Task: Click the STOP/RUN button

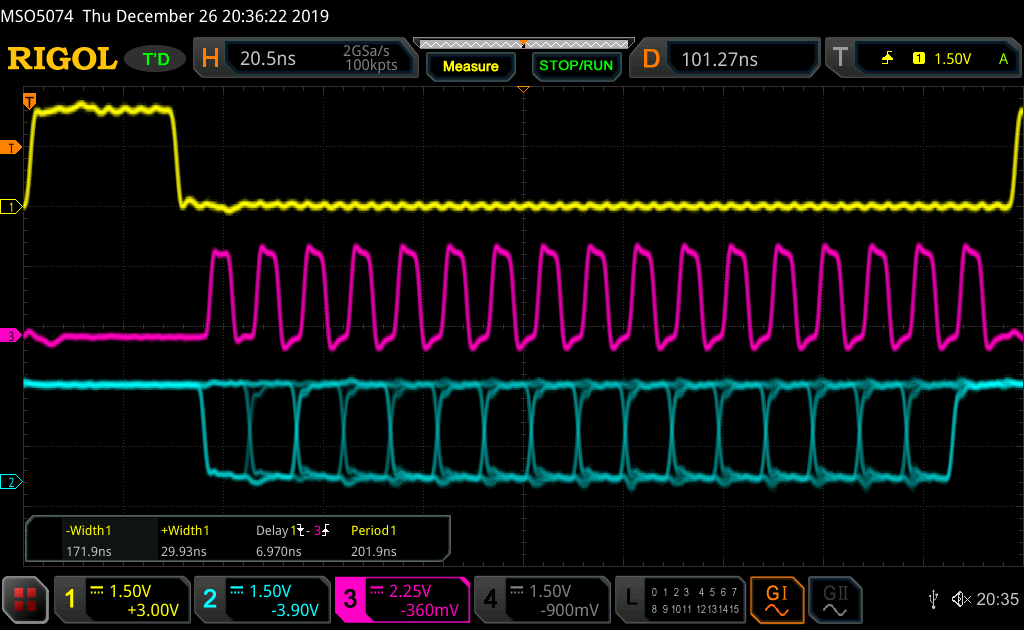Action: click(x=576, y=66)
